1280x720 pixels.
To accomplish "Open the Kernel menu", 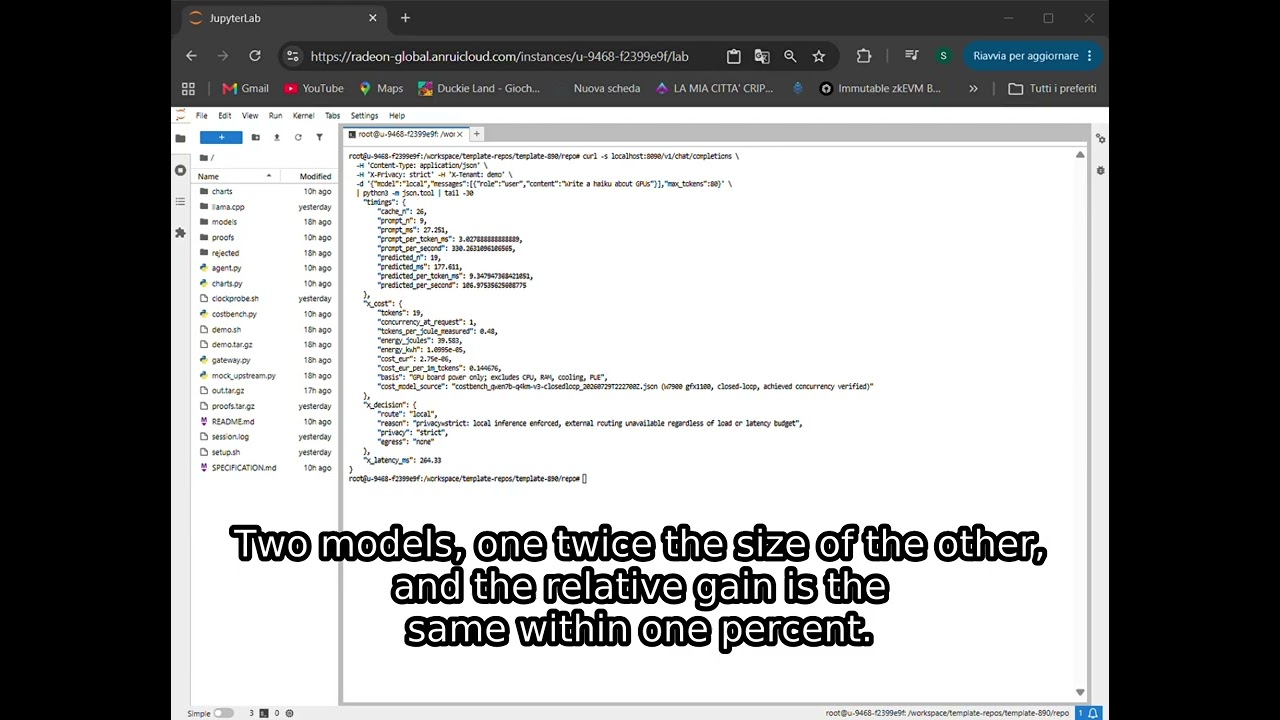I will tap(303, 116).
